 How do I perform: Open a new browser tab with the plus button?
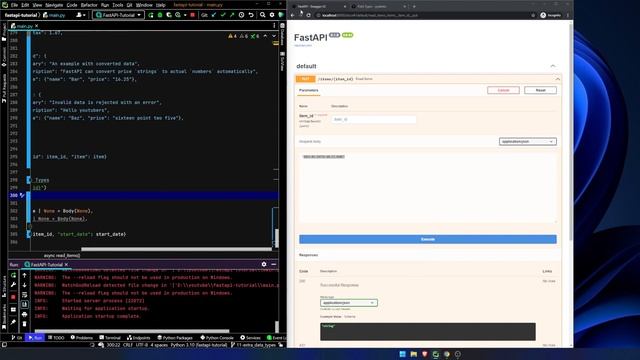(x=414, y=7)
